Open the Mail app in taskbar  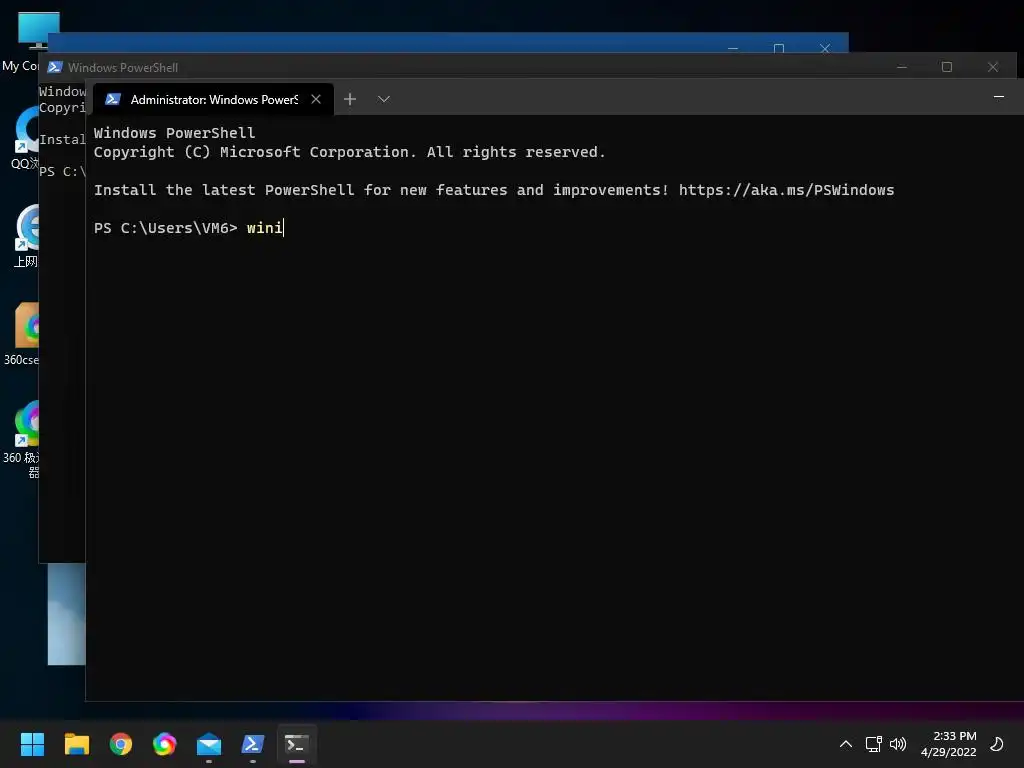click(x=209, y=744)
